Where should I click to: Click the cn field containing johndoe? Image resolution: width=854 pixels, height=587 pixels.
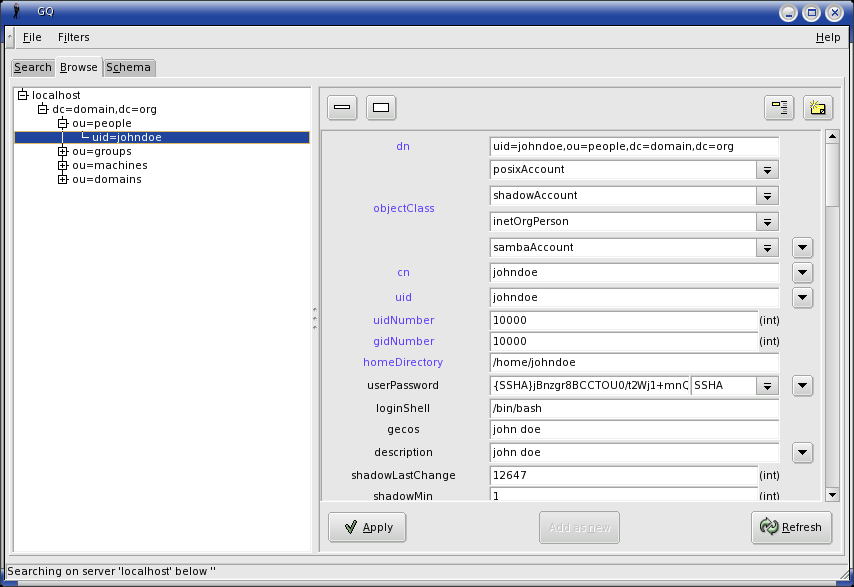[x=635, y=273]
